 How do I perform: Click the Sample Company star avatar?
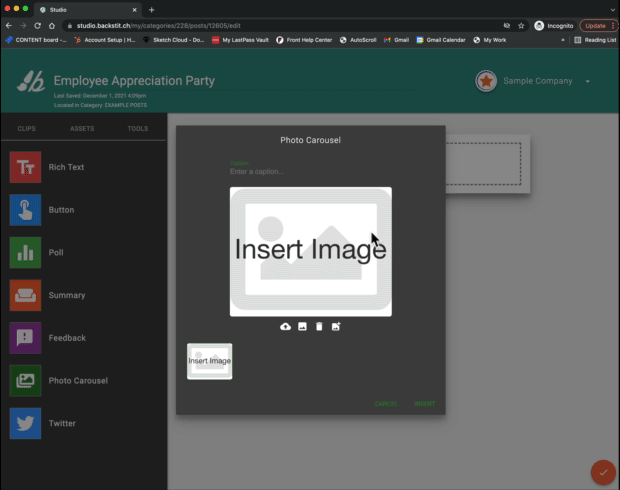(486, 81)
